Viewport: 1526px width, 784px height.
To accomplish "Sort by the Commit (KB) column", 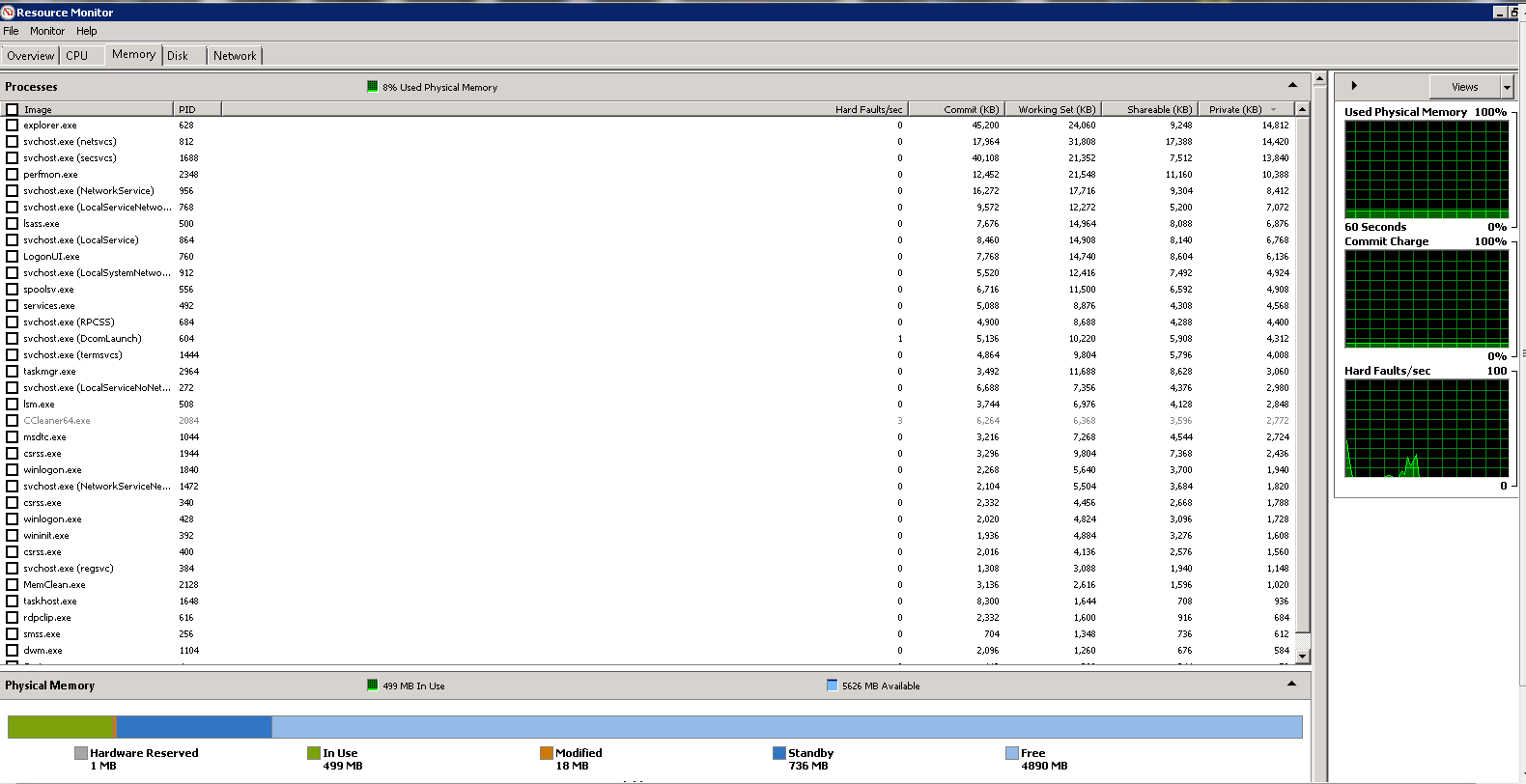I will (x=970, y=110).
